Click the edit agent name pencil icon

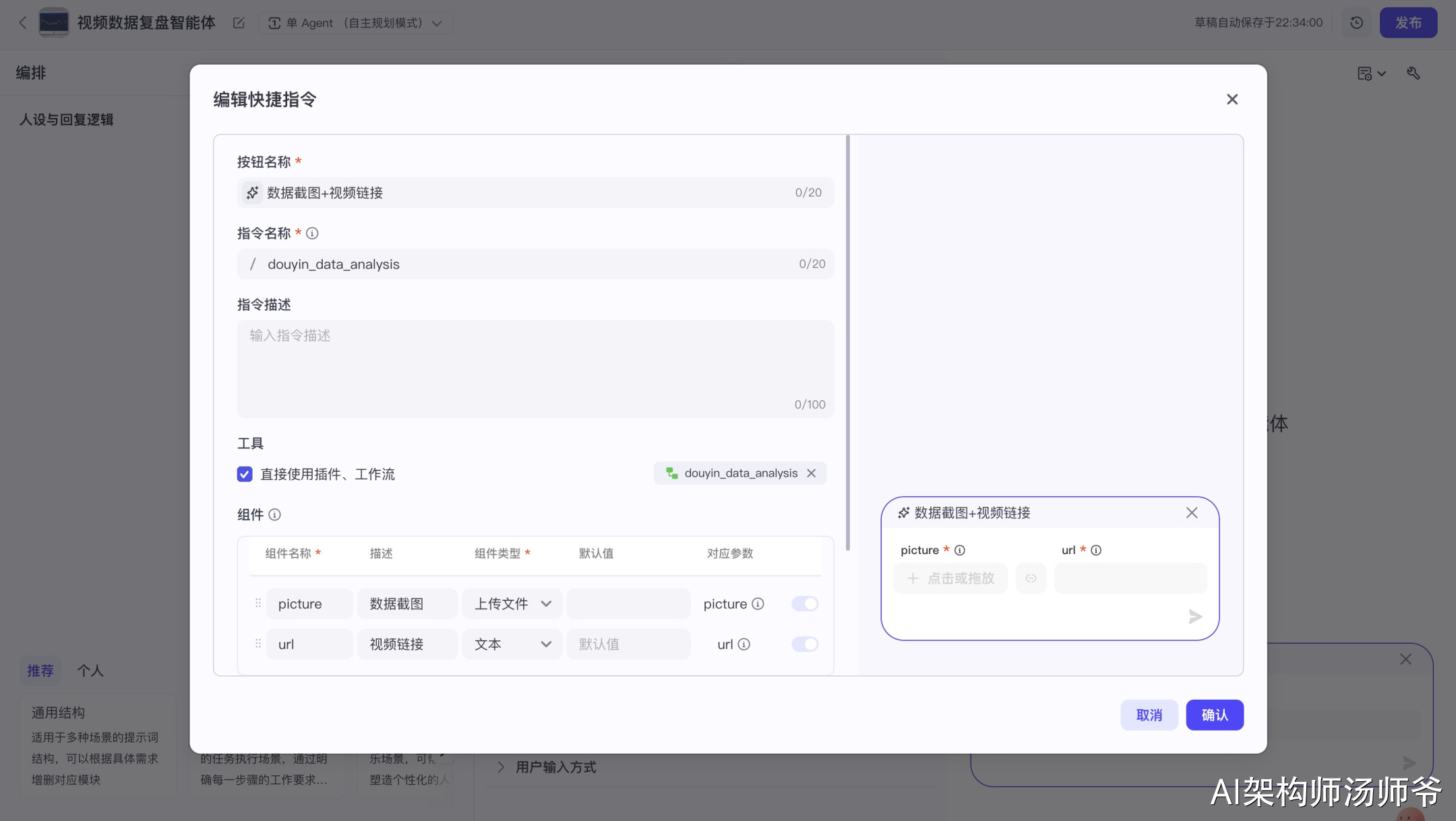point(239,23)
